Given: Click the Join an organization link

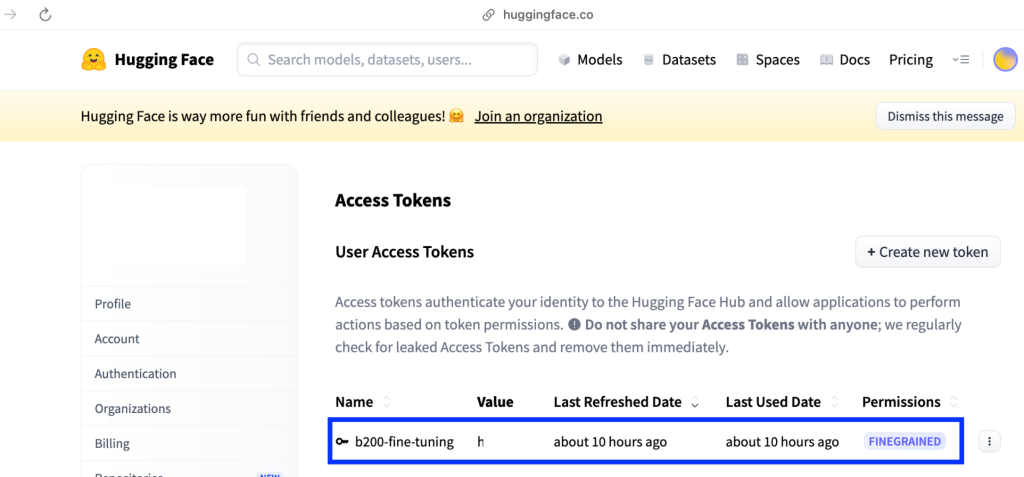Looking at the screenshot, I should [x=538, y=116].
